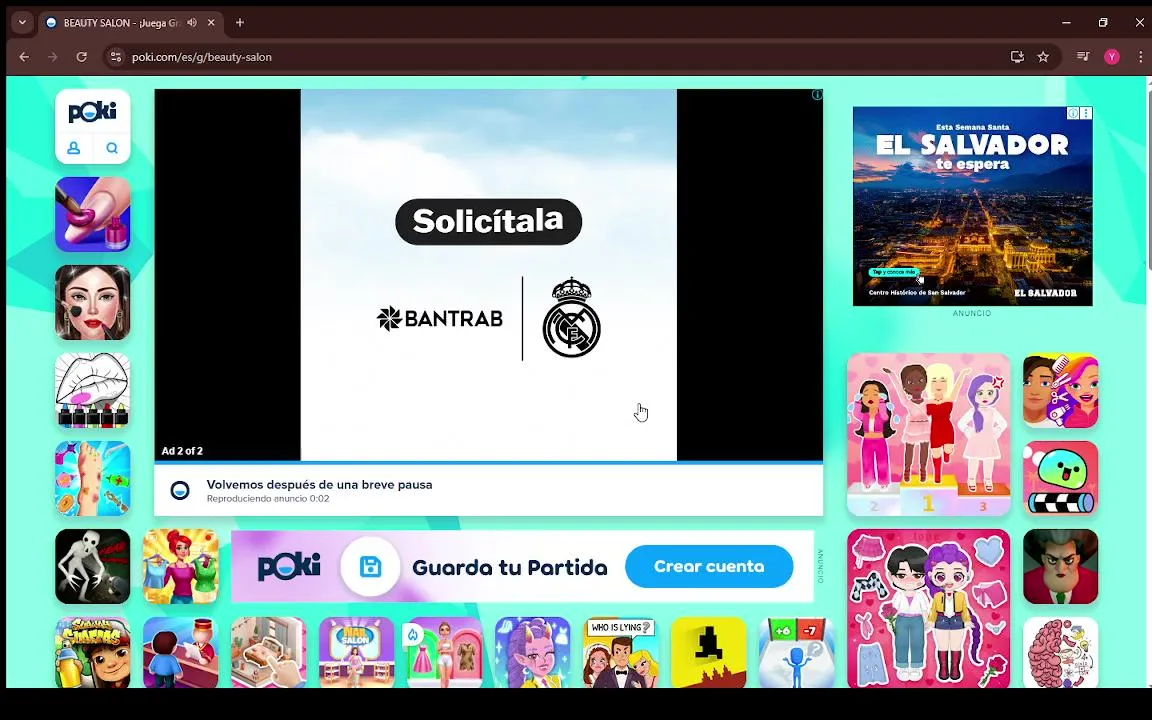This screenshot has width=1152, height=720.
Task: Open the white skeleton monster game
Action: click(93, 566)
